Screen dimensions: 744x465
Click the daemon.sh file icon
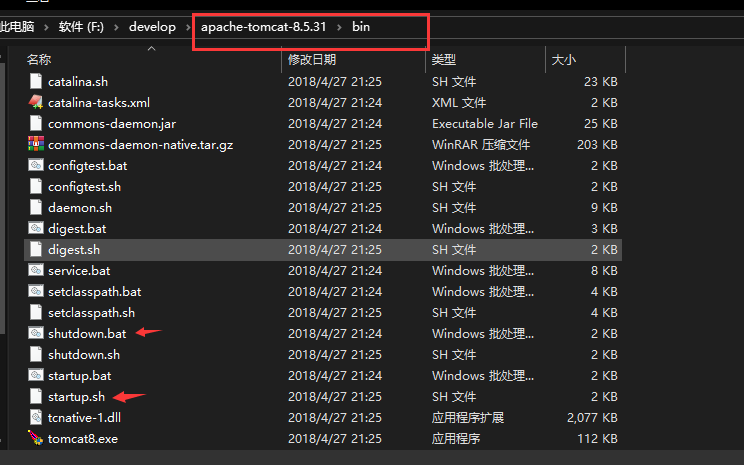(36, 207)
